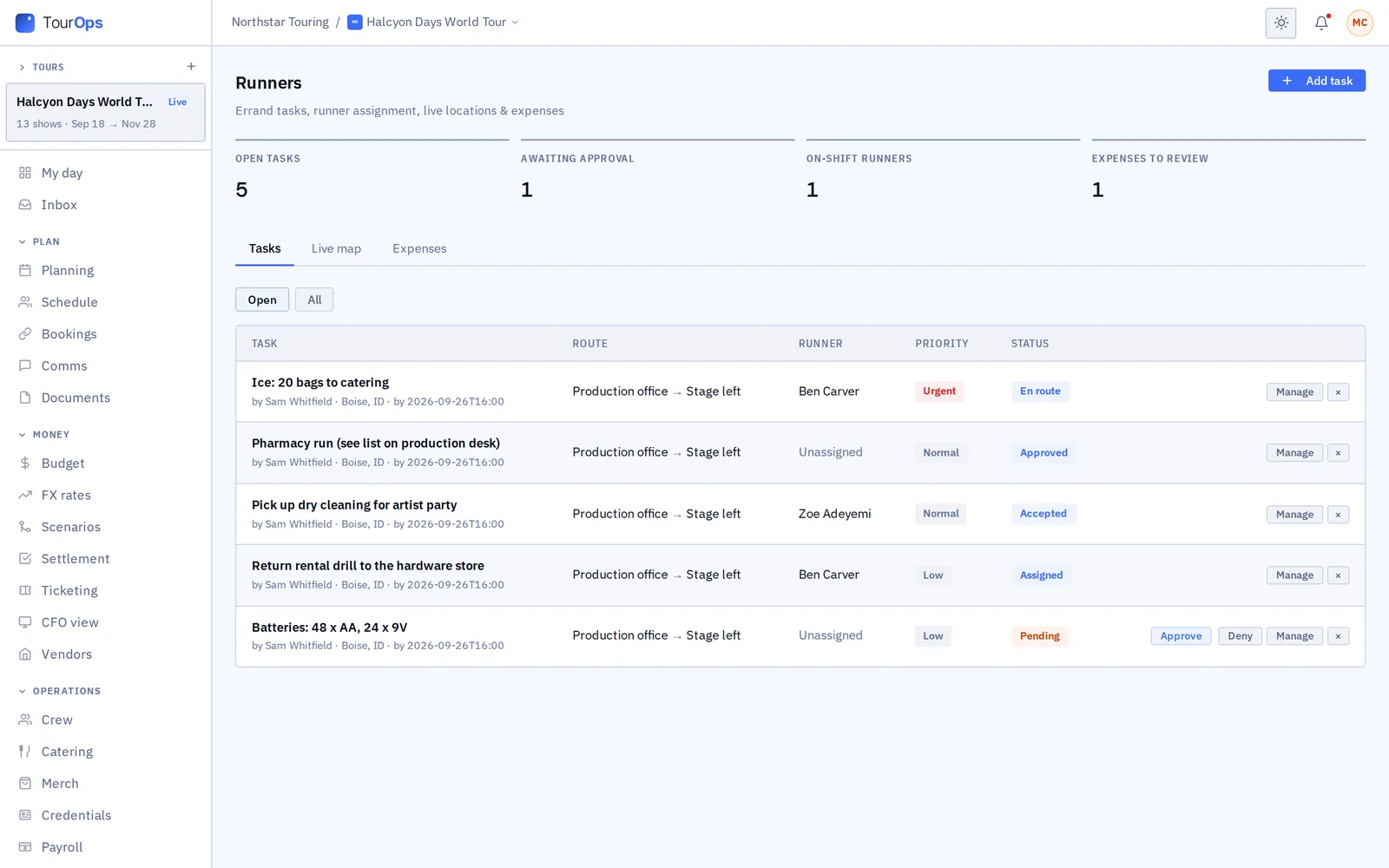Click the Northstar Touring breadcrumb
The height and width of the screenshot is (868, 1389).
pyautogui.click(x=280, y=23)
